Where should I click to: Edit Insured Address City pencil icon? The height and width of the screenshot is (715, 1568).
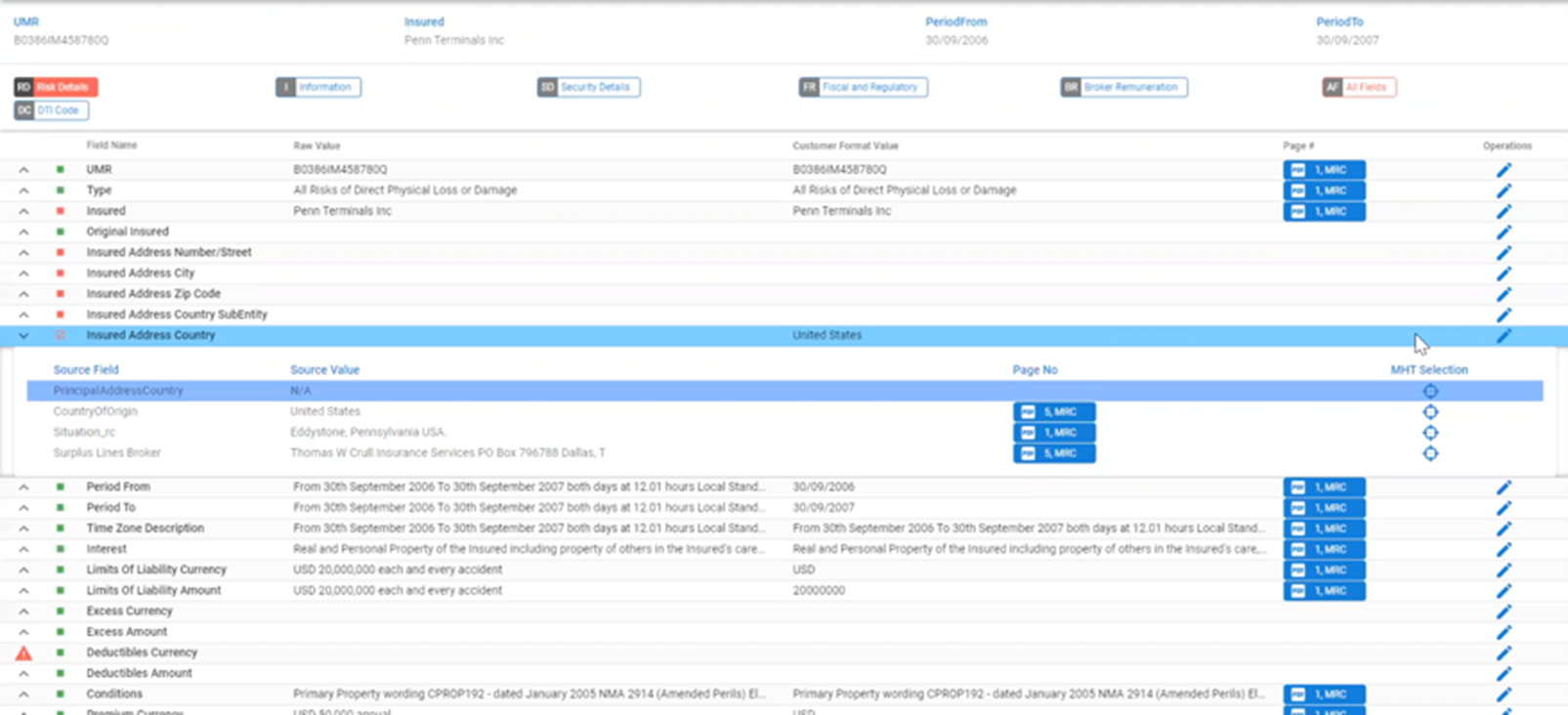point(1504,273)
